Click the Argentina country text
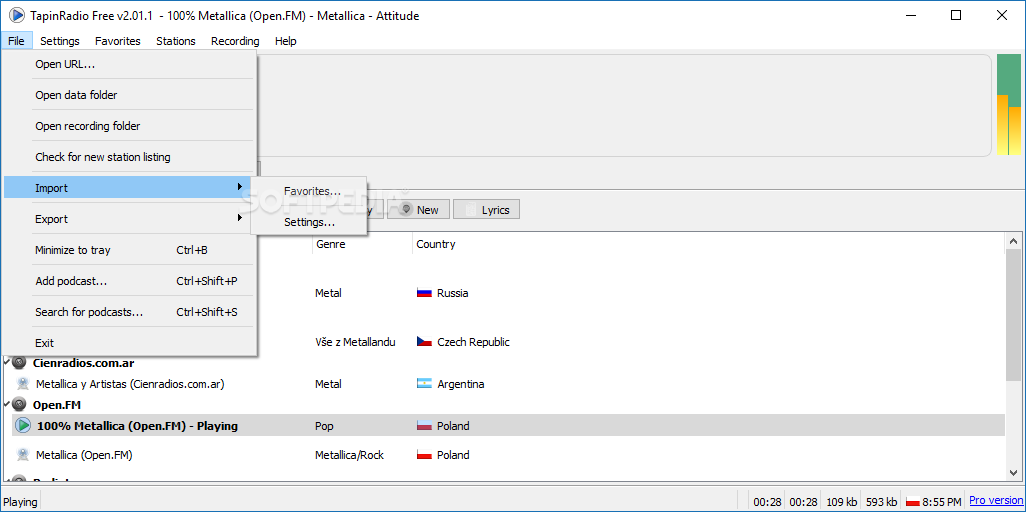 [x=461, y=384]
